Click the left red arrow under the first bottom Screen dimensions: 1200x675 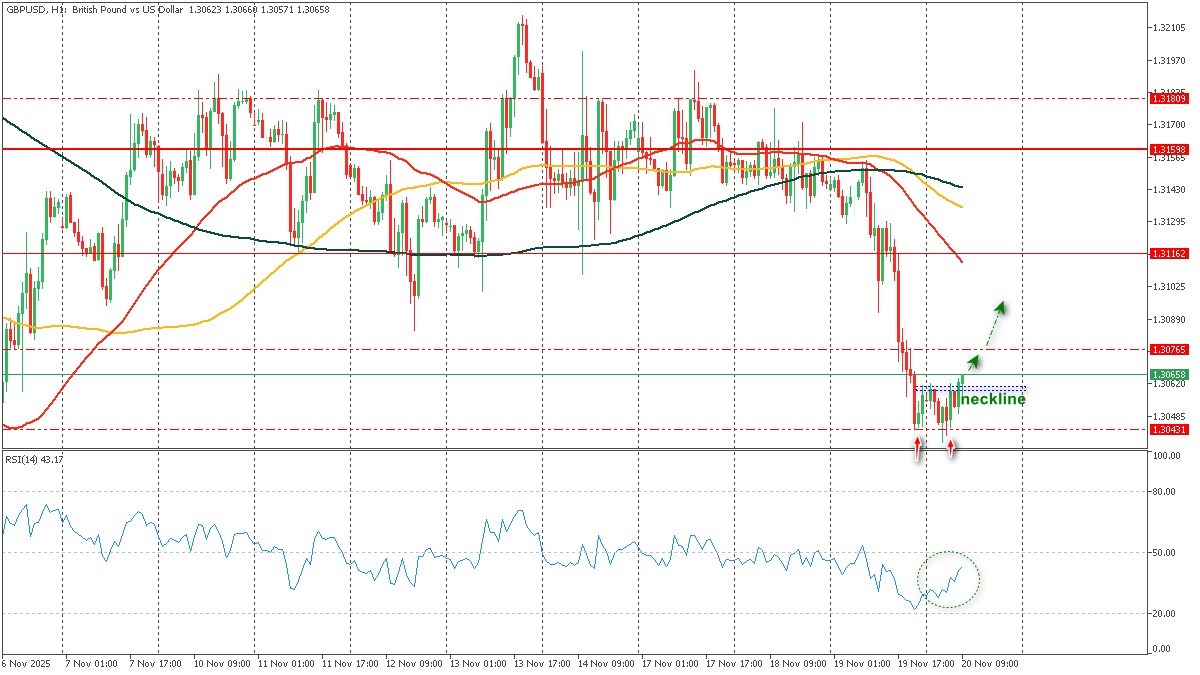pyautogui.click(x=918, y=448)
